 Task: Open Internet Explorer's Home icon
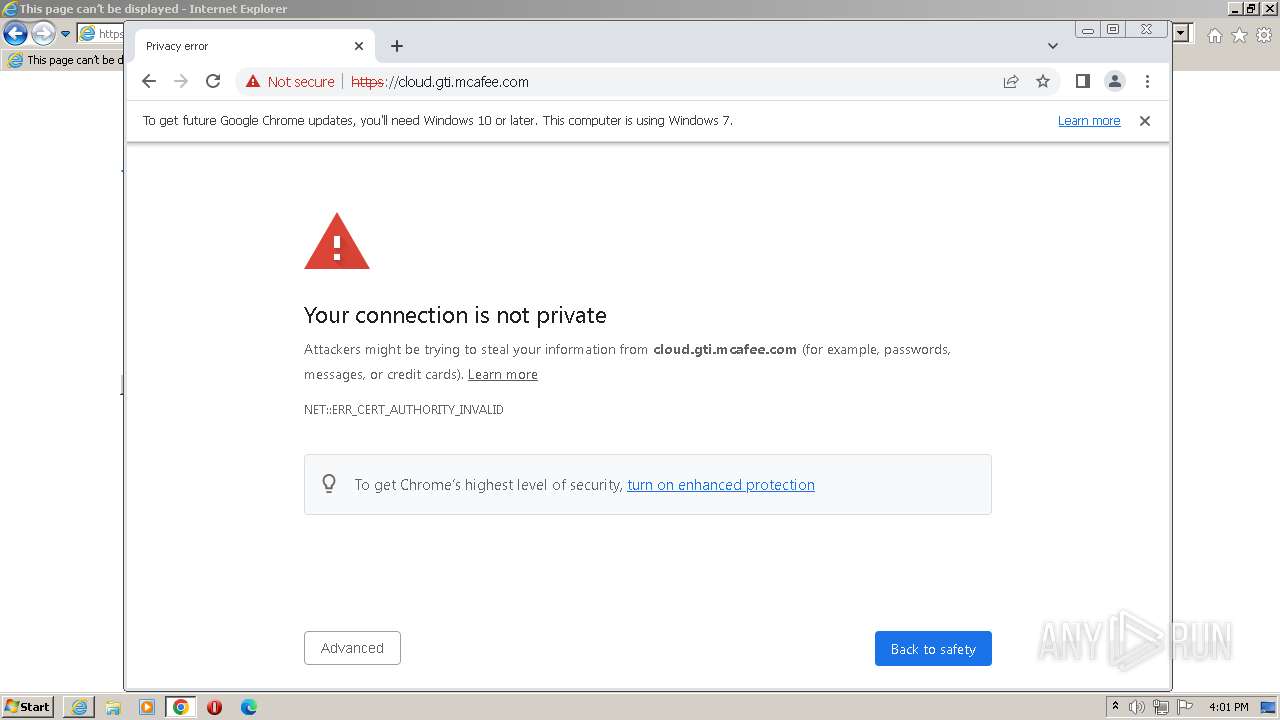click(1214, 35)
